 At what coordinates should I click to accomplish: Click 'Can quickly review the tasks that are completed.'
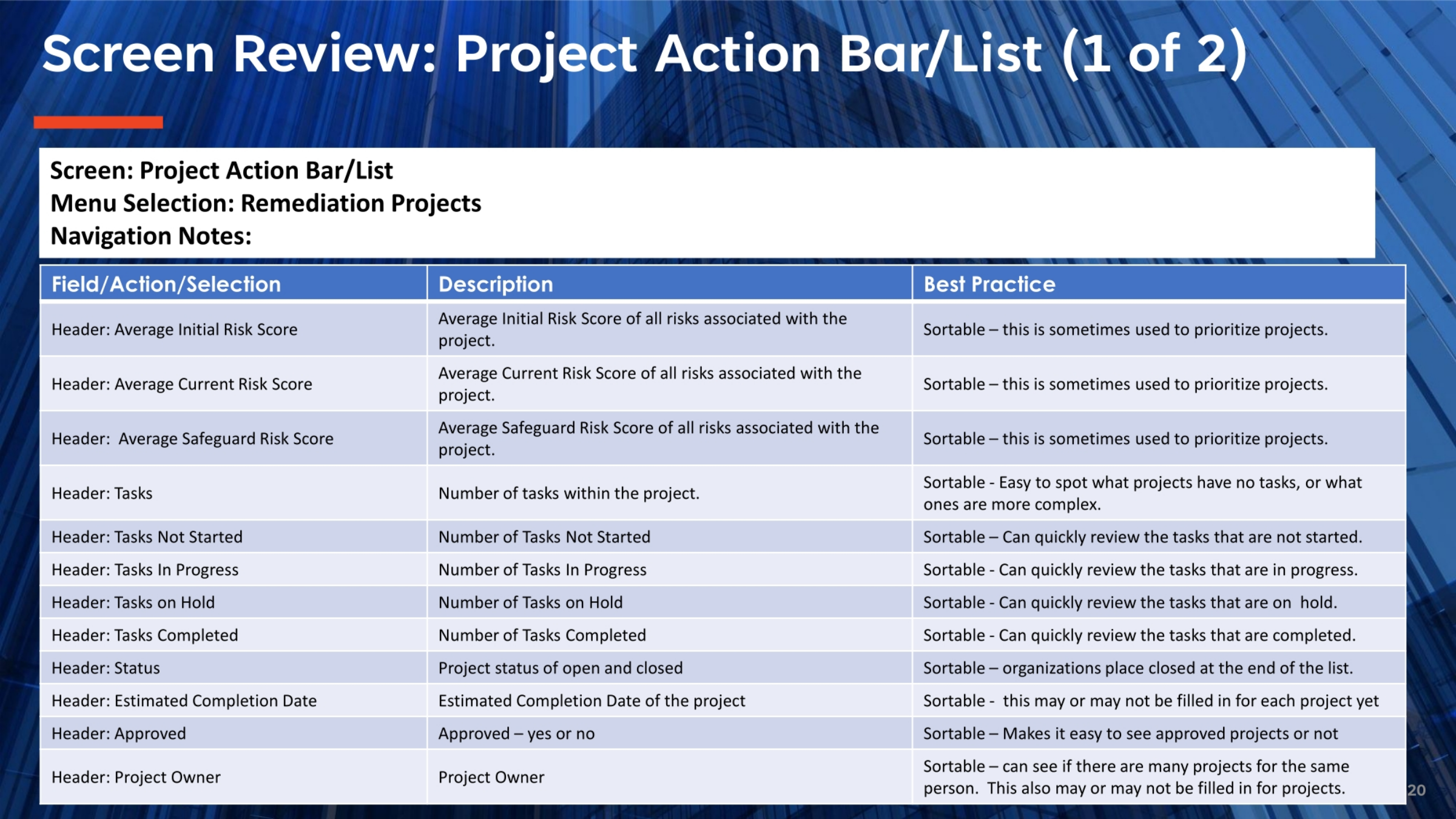coord(1177,635)
